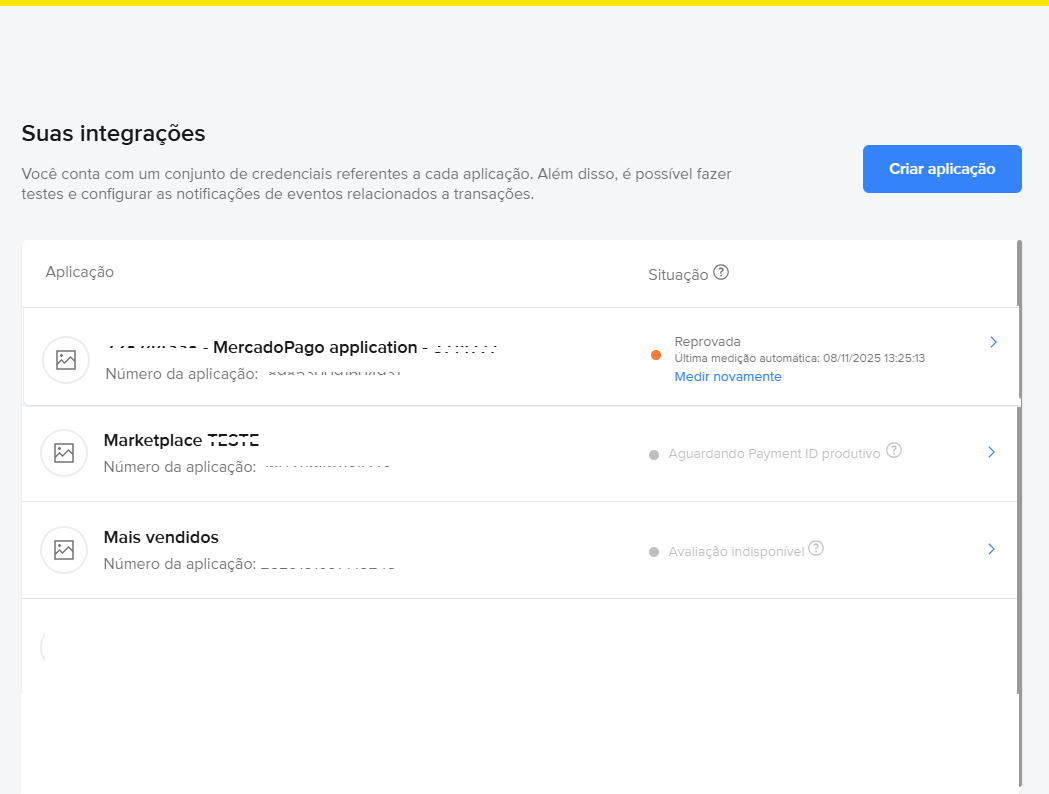Expand the Marketplace TESTE row chevron
Viewport: 1049px width, 794px height.
point(991,452)
